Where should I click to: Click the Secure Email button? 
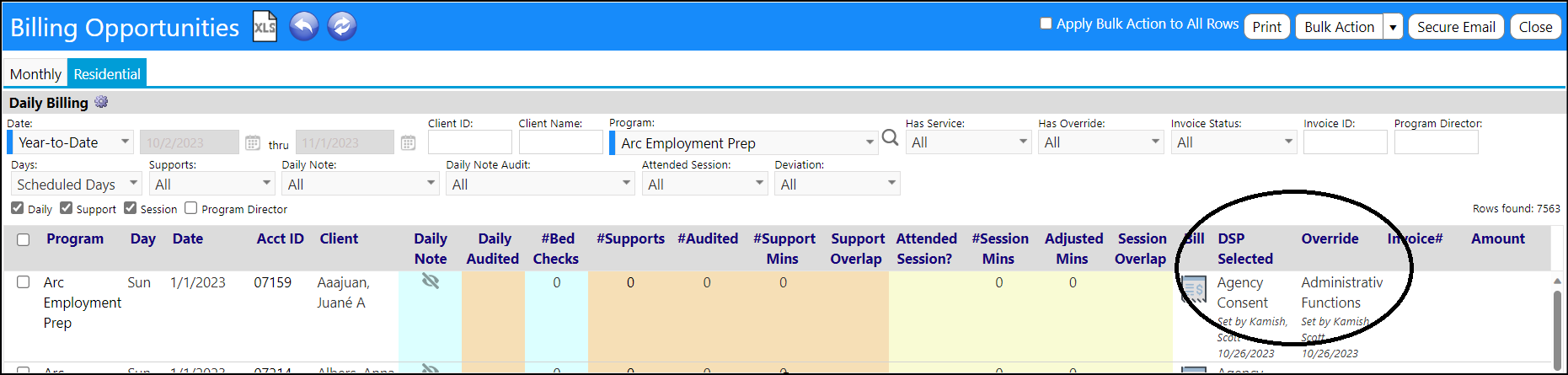[x=1456, y=27]
